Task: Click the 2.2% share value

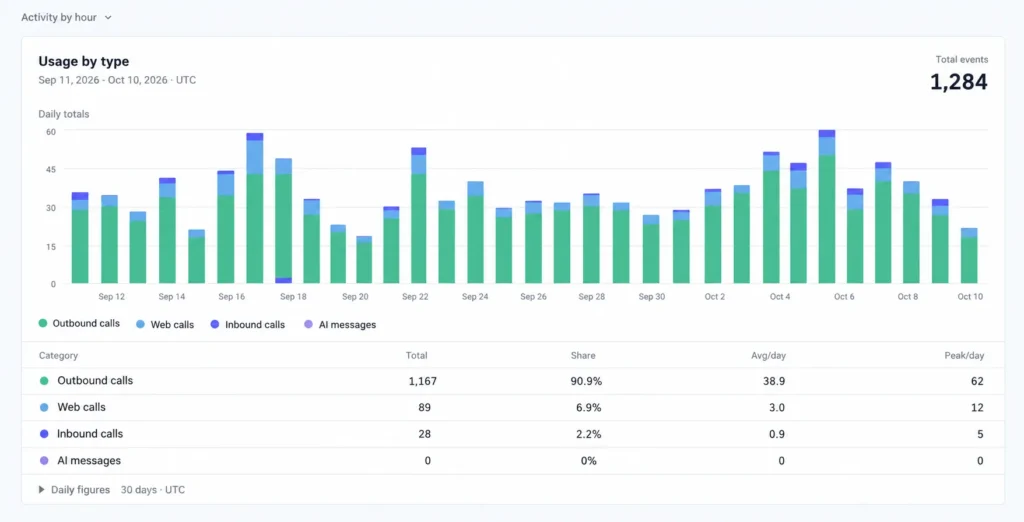Action: pos(588,434)
